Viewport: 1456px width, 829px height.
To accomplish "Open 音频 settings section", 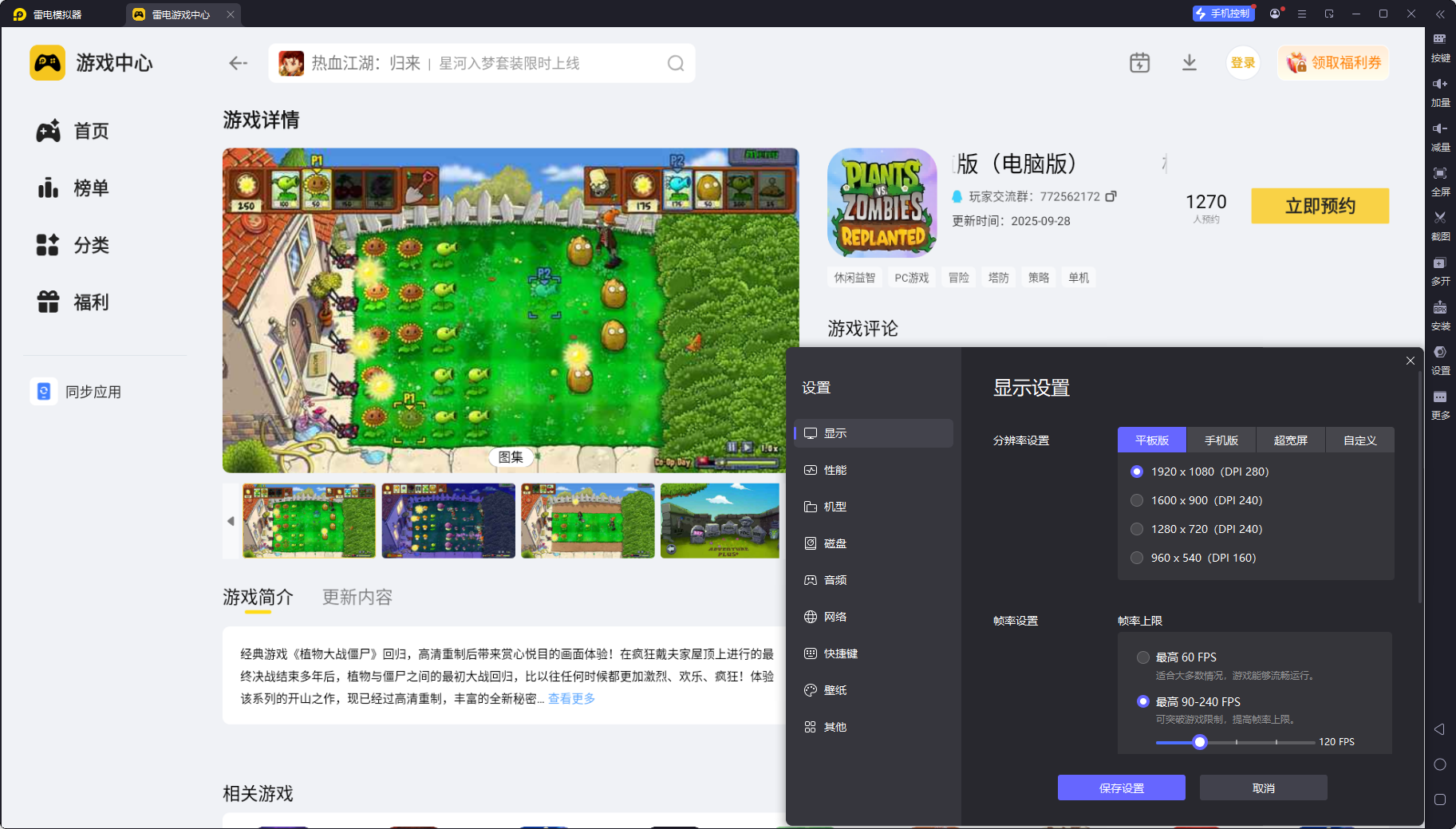I will [874, 580].
